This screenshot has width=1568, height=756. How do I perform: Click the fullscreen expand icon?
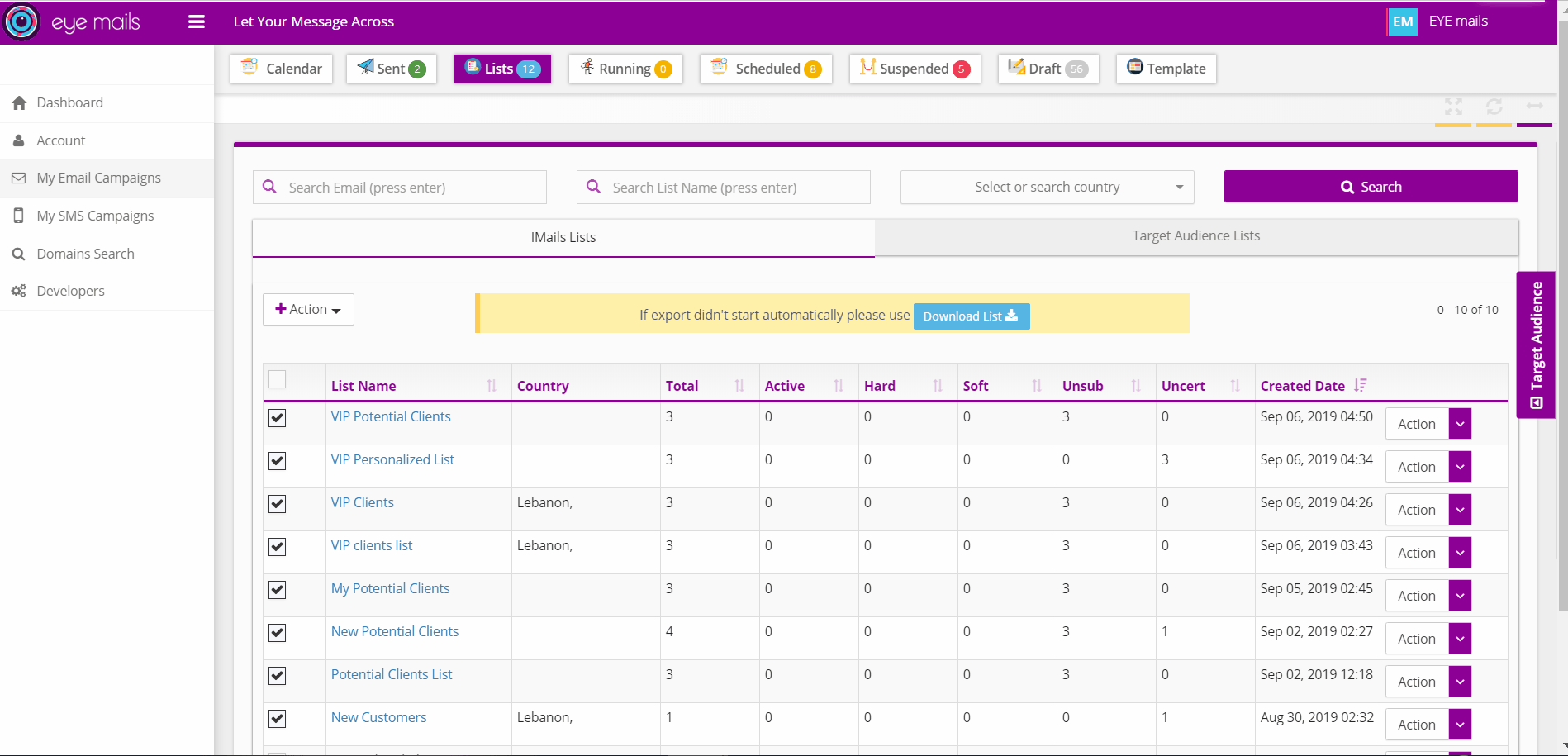pos(1453,107)
